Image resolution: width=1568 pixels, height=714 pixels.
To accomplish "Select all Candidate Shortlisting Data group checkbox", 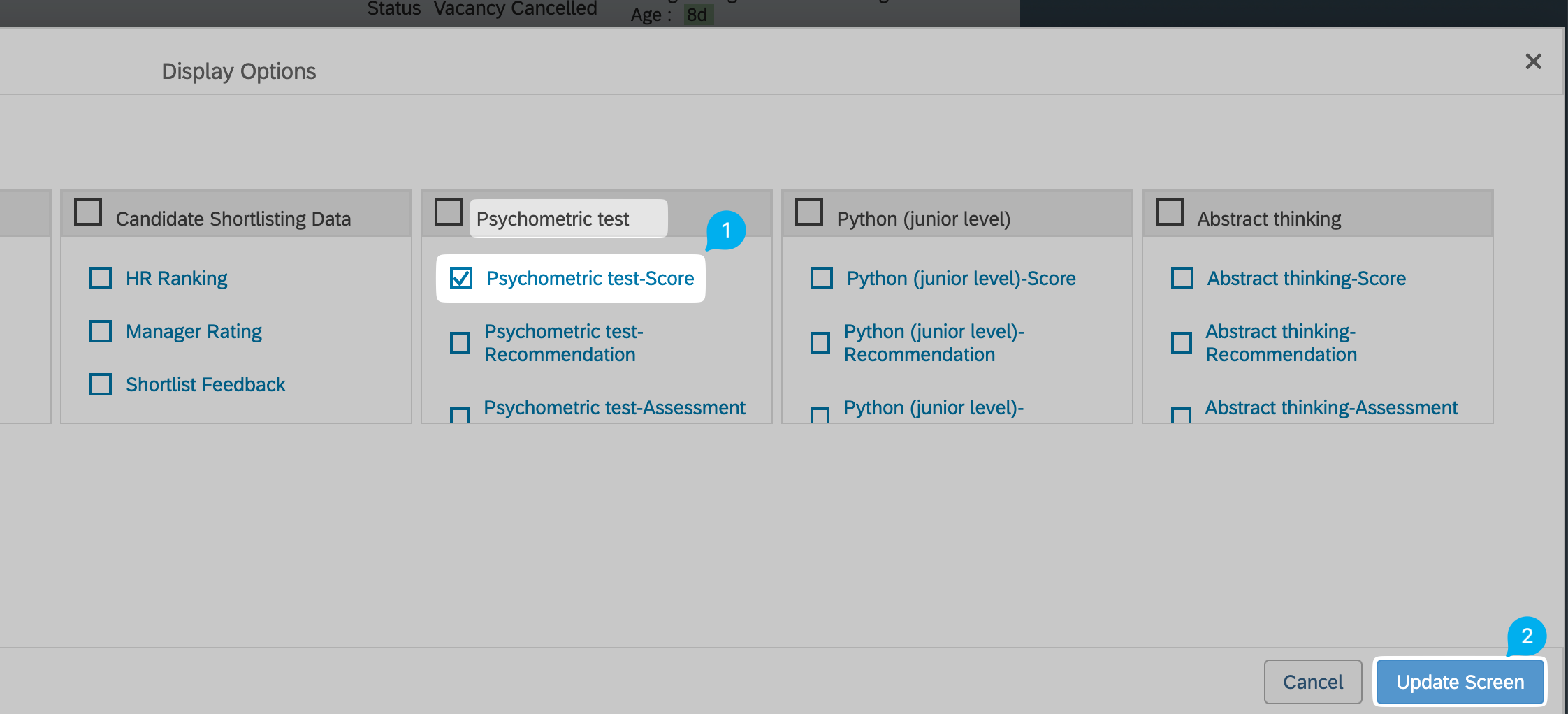I will click(x=88, y=212).
